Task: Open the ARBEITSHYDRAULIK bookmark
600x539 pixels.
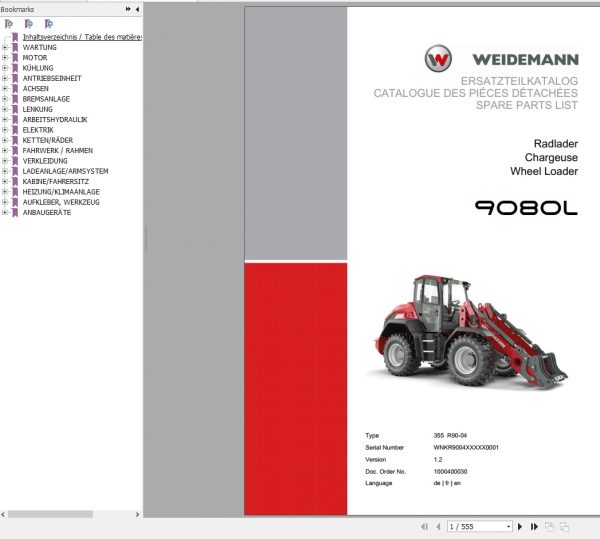Action: pyautogui.click(x=55, y=120)
